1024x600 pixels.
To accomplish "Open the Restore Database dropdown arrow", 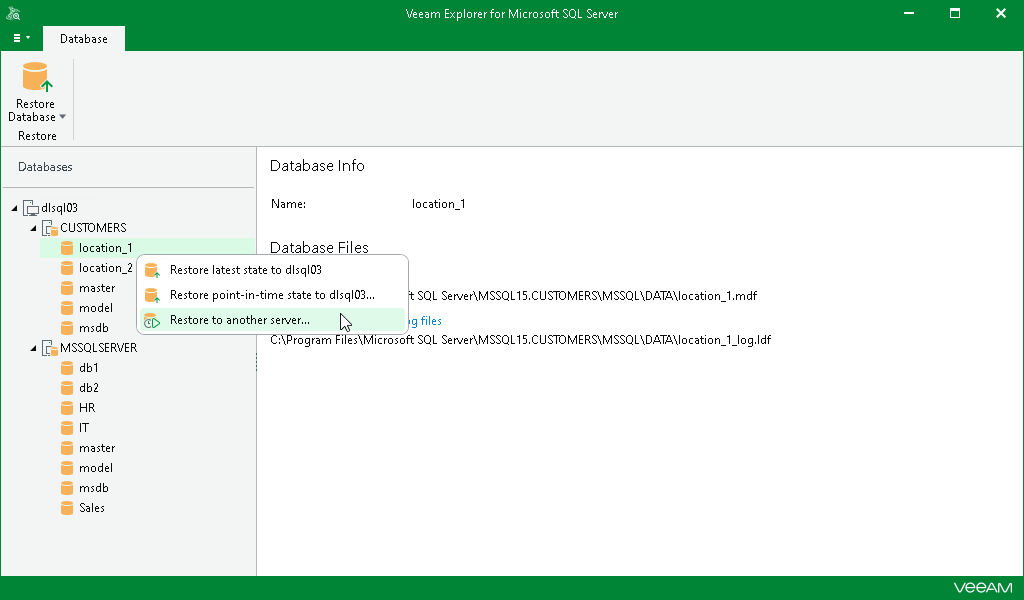I will [x=62, y=117].
